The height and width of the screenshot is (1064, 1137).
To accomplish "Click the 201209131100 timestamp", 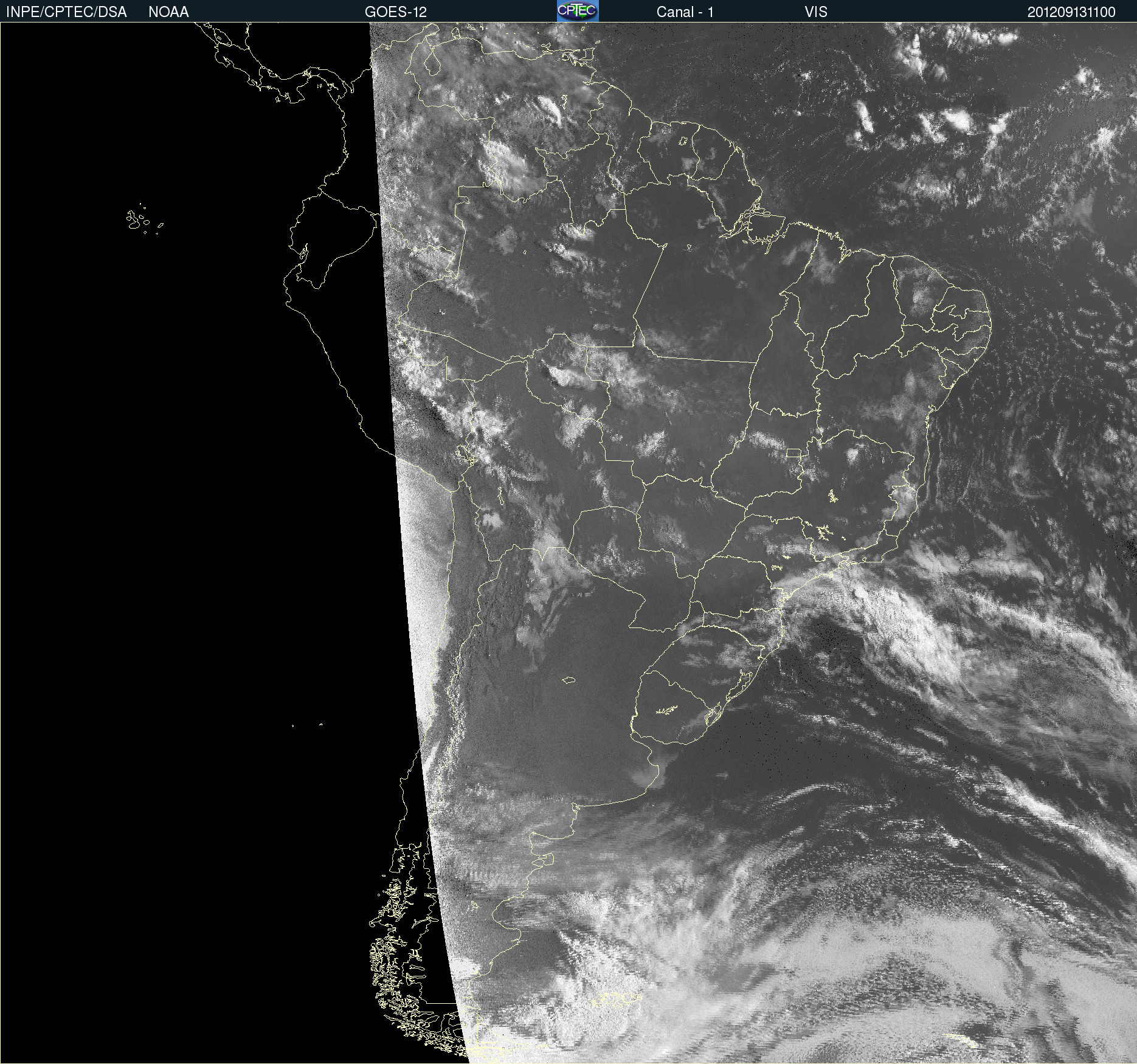I will pos(1071,12).
